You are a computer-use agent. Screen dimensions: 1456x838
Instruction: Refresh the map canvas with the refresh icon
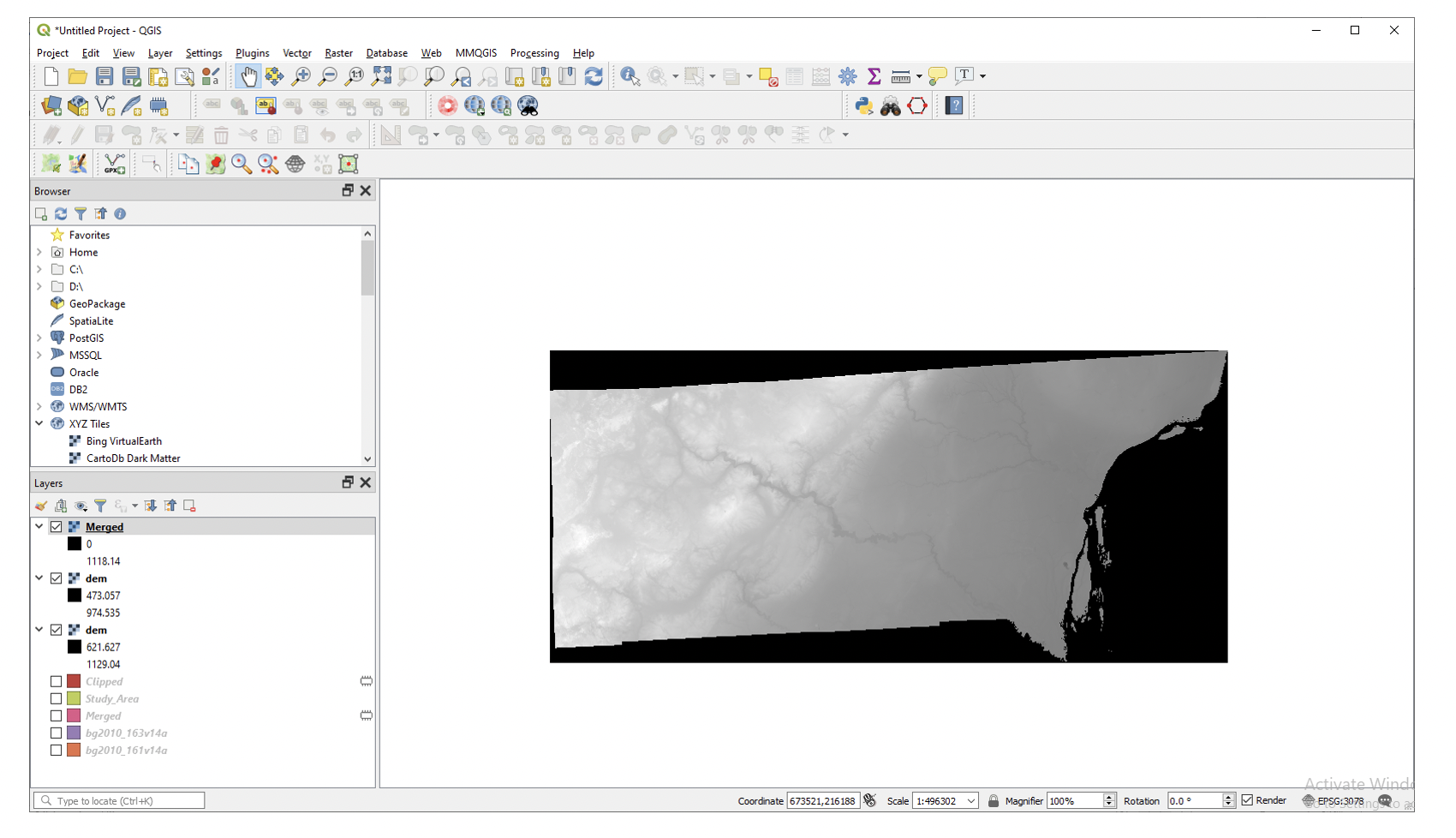coord(594,76)
